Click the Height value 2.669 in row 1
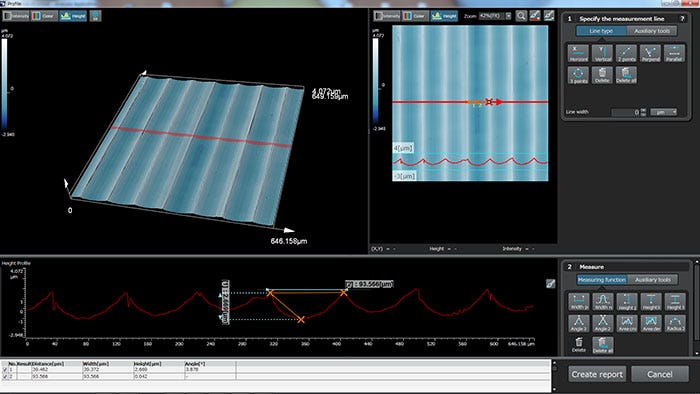 [x=141, y=370]
